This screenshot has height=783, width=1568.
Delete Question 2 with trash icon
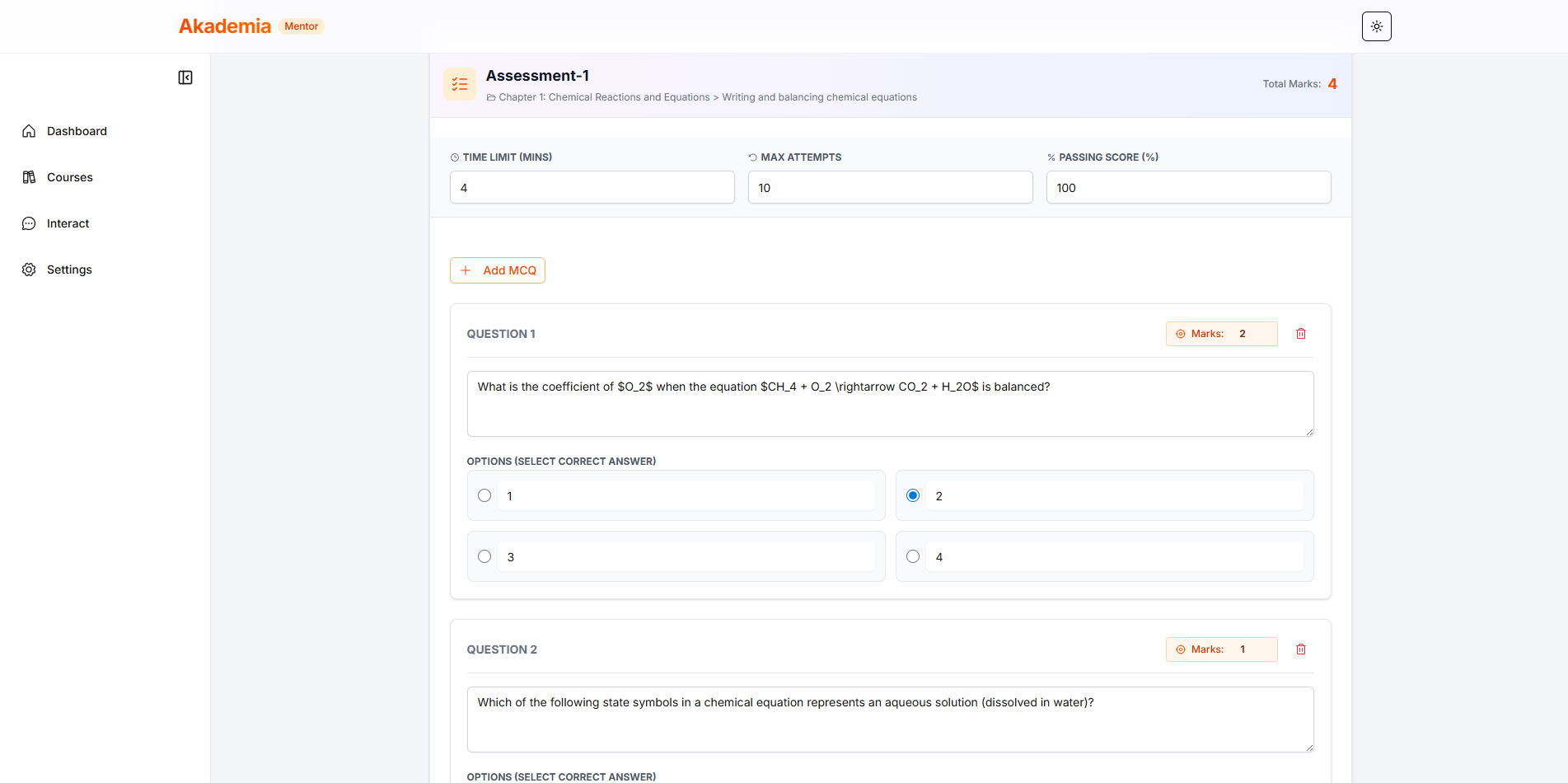(x=1301, y=649)
